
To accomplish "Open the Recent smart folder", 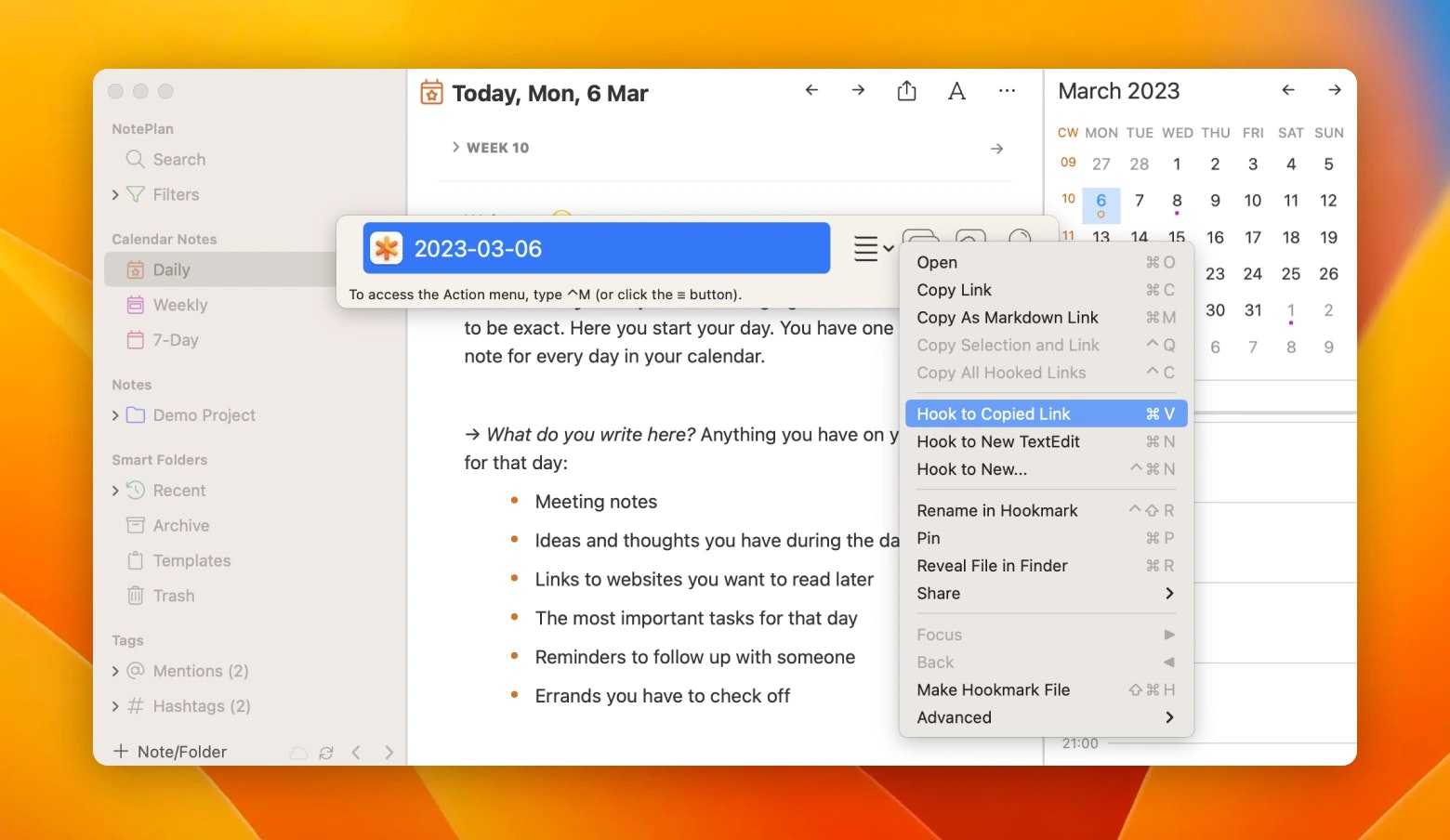I will [179, 491].
